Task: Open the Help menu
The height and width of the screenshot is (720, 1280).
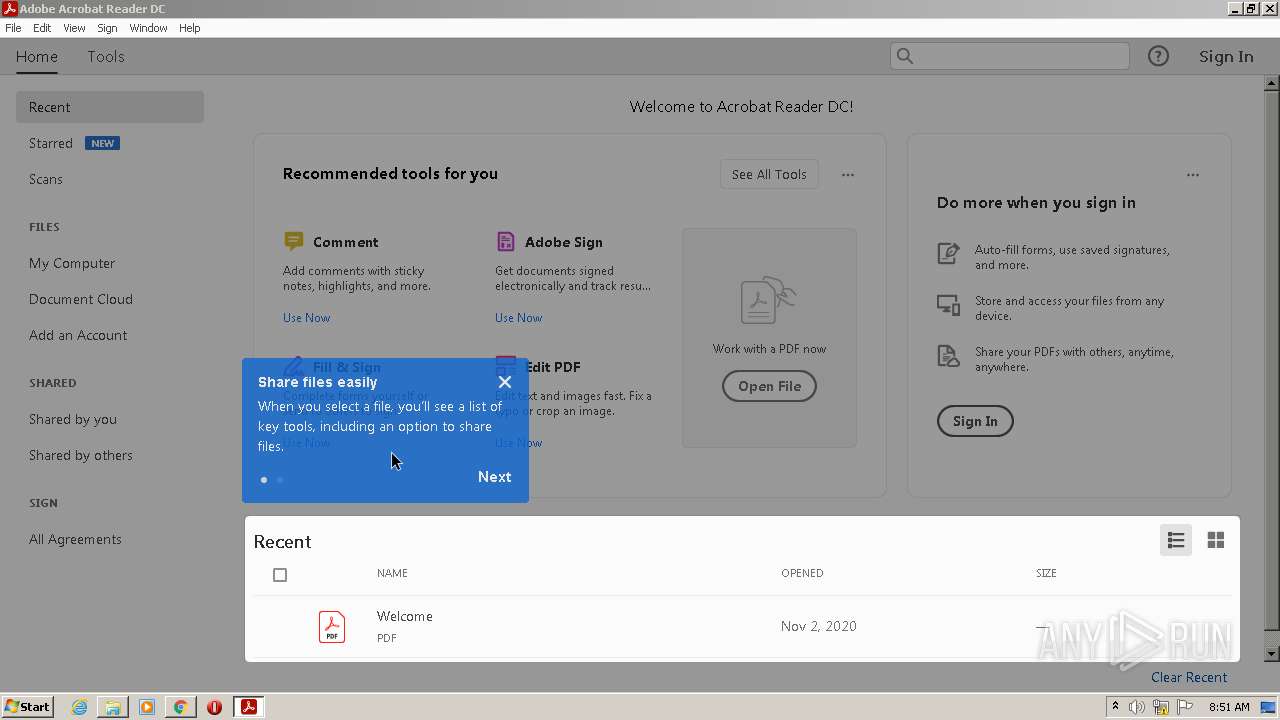Action: pyautogui.click(x=190, y=28)
